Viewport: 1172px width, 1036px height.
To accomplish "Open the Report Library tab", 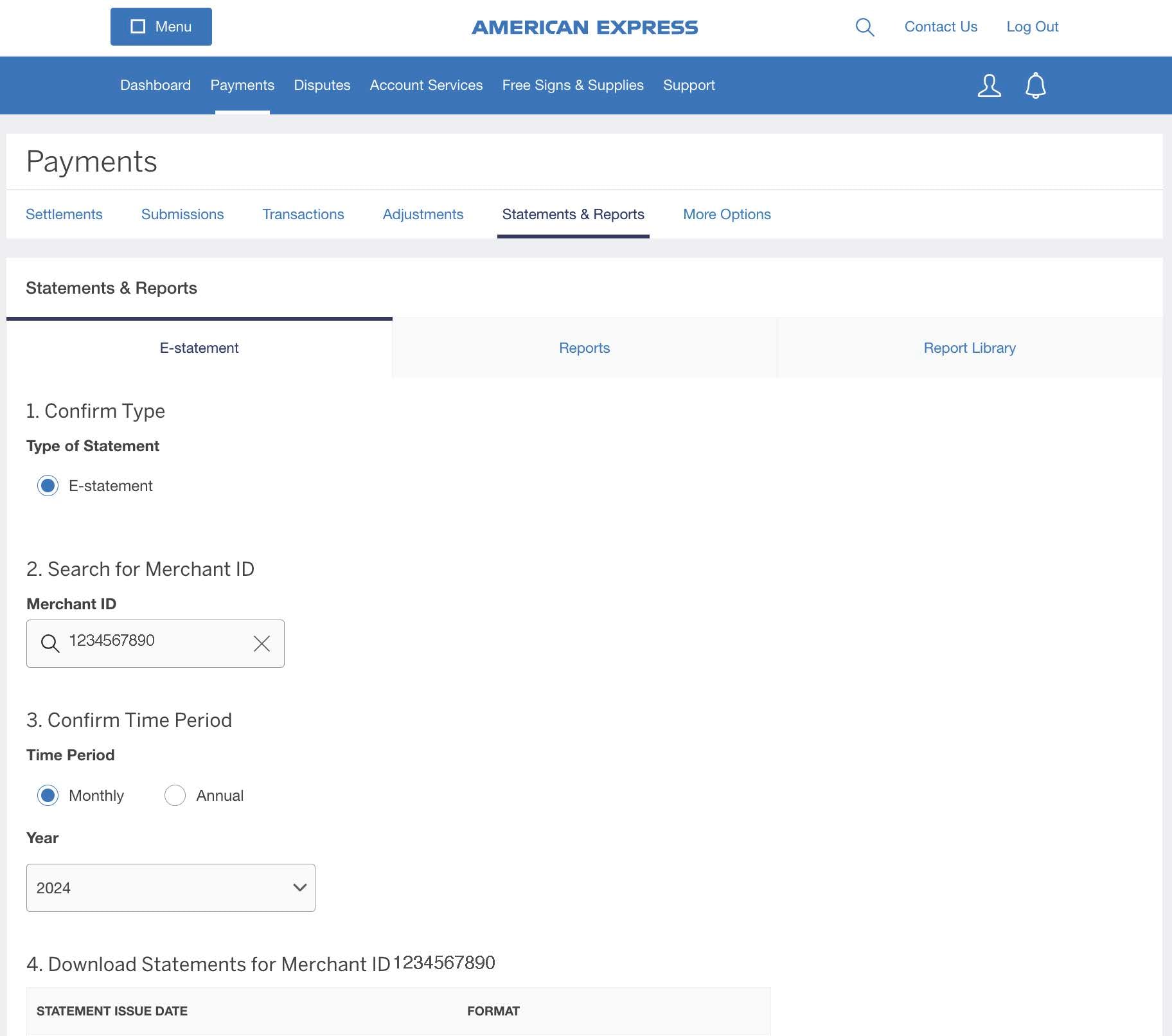I will click(969, 348).
